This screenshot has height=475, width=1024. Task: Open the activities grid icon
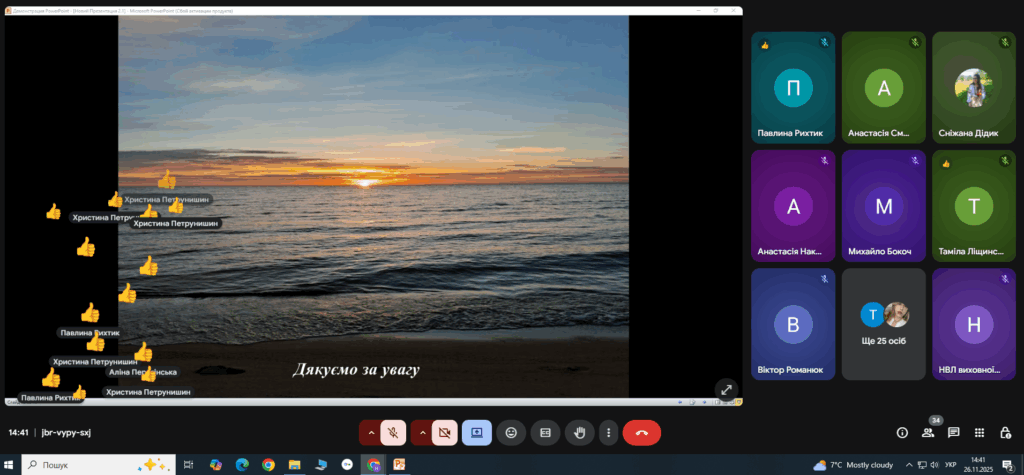(x=979, y=433)
